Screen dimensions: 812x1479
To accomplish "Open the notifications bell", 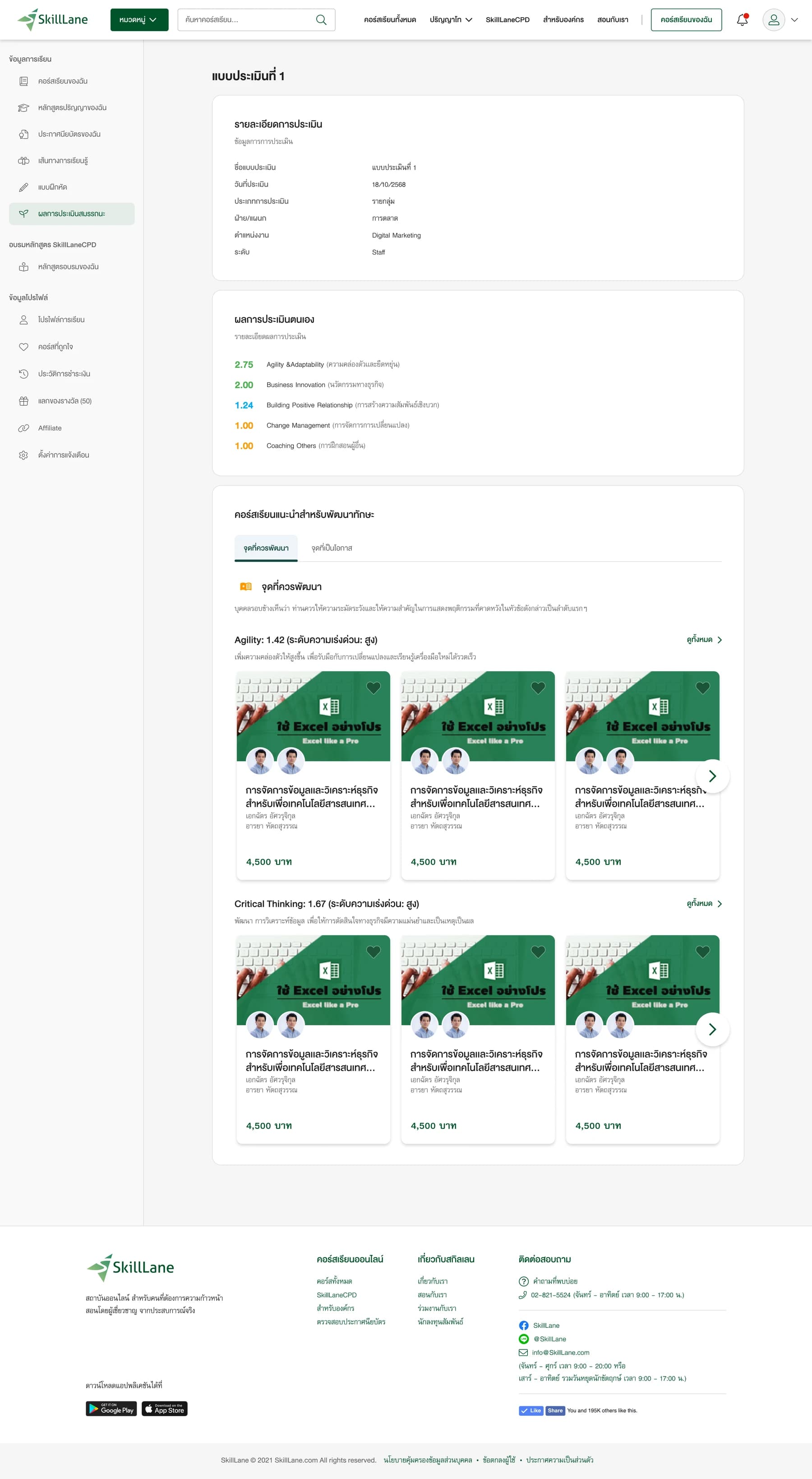I will [x=742, y=19].
